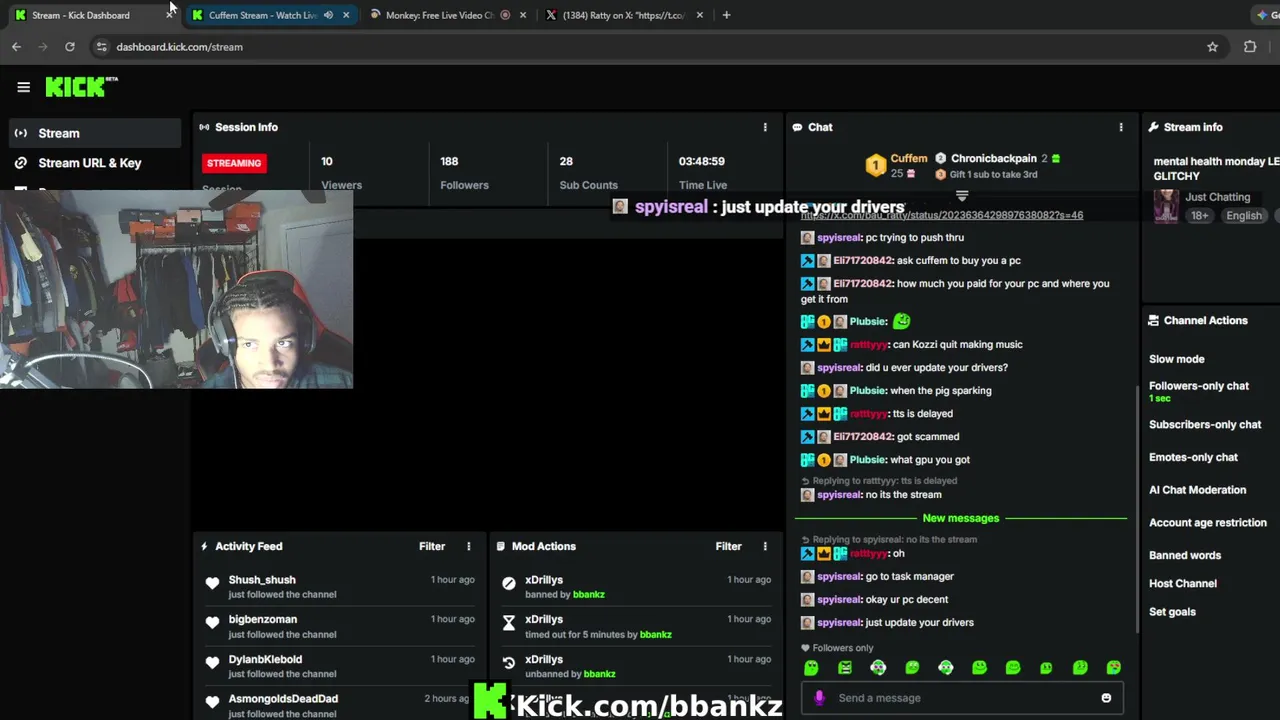Image resolution: width=1280 pixels, height=720 pixels.
Task: Open Session Info three-dot options menu
Action: pos(765,127)
